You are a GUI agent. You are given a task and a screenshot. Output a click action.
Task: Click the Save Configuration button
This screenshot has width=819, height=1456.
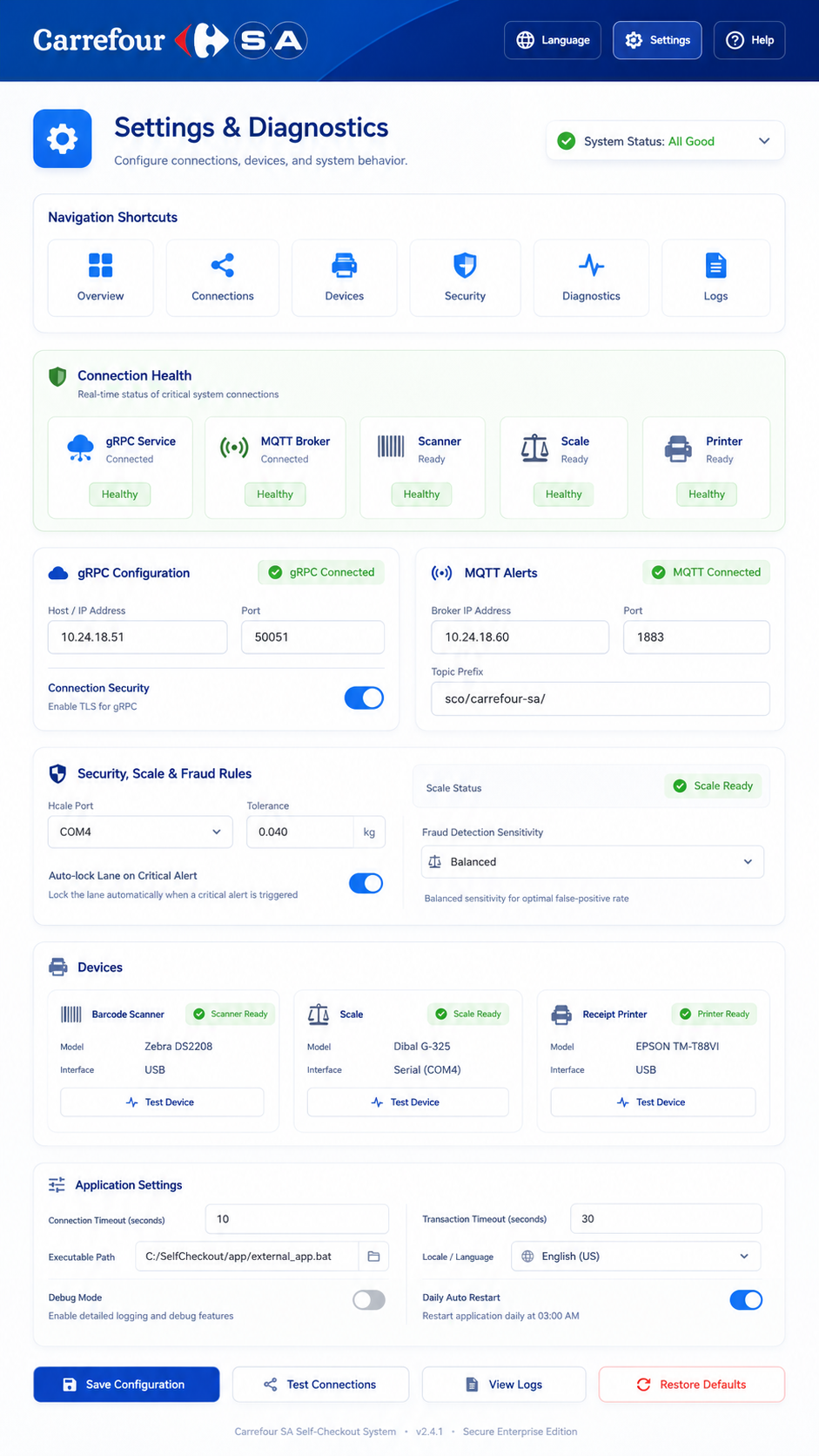click(x=126, y=1385)
